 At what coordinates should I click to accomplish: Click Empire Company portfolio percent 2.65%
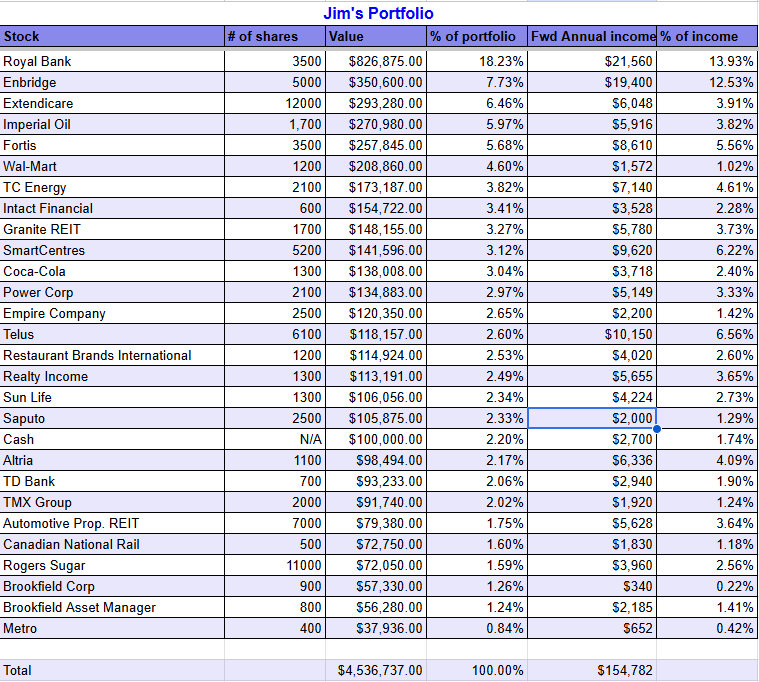[477, 313]
